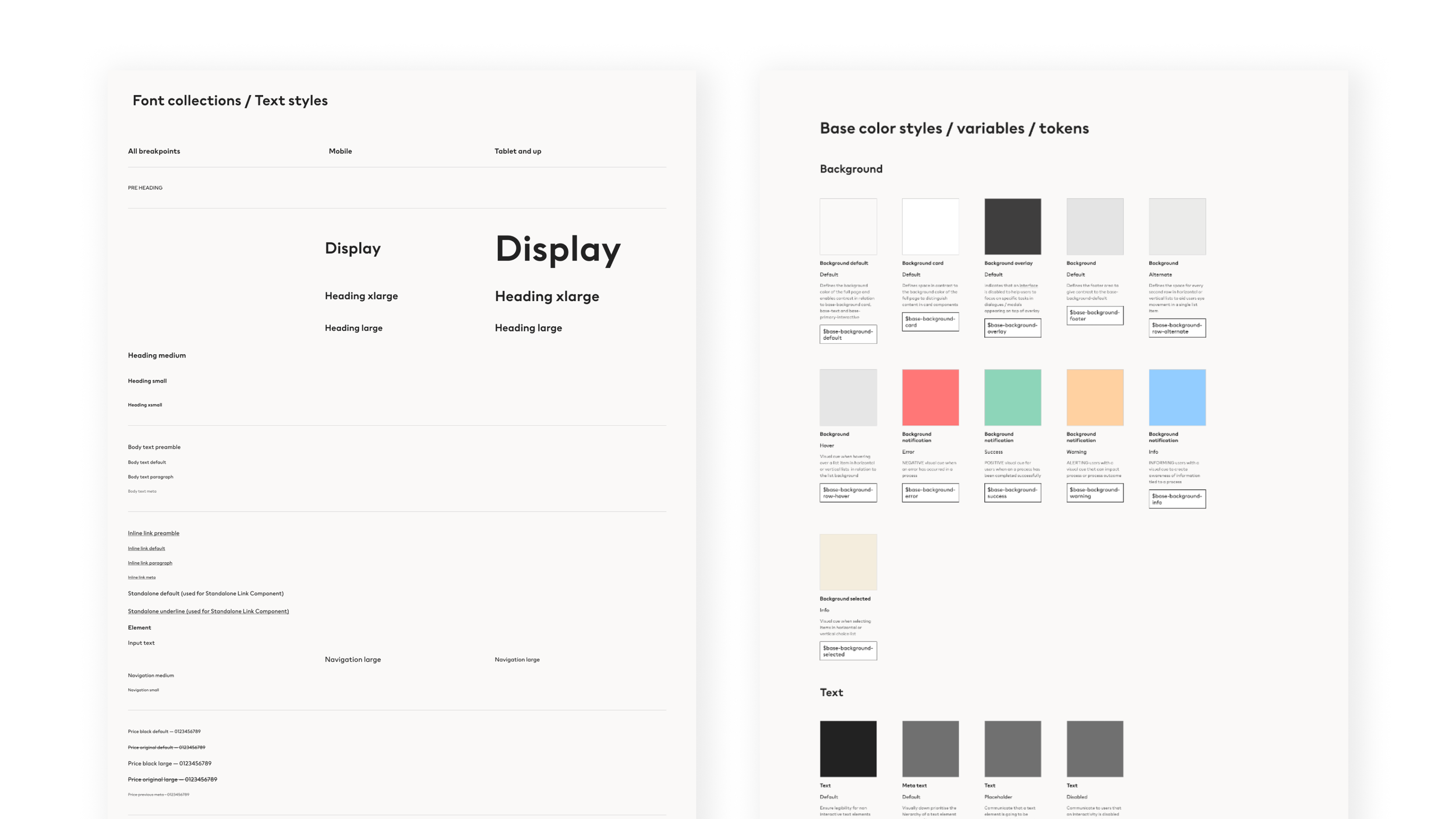This screenshot has height=819, width=1456.
Task: Click the dark Background overlay swatch
Action: [x=1012, y=227]
